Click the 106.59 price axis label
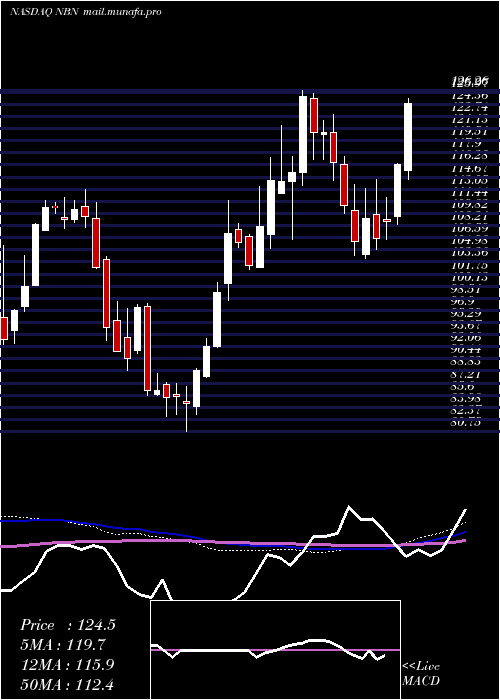Viewport: 500px width, 700px height. coord(470,228)
